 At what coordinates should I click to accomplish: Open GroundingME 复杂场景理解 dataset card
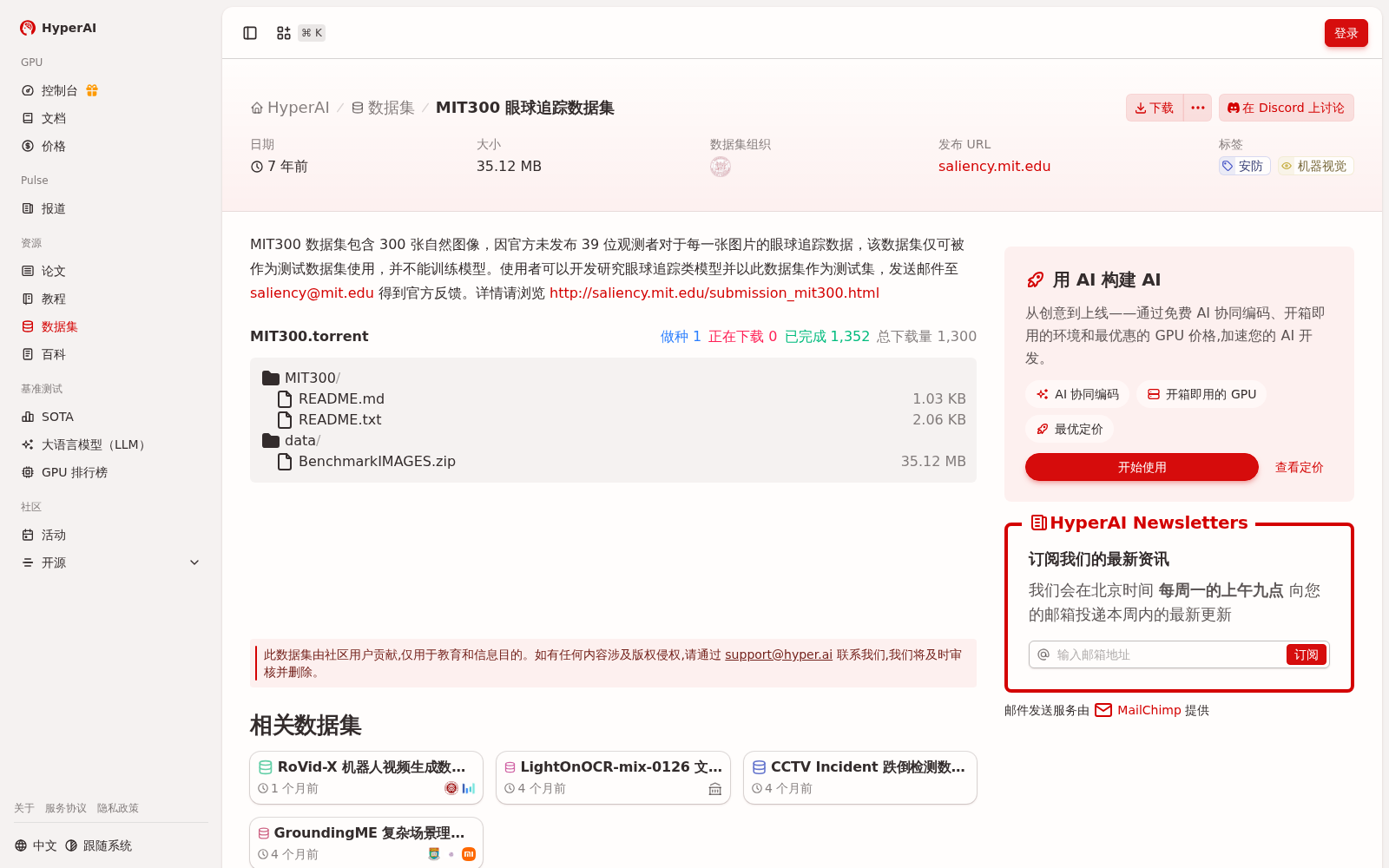click(366, 843)
